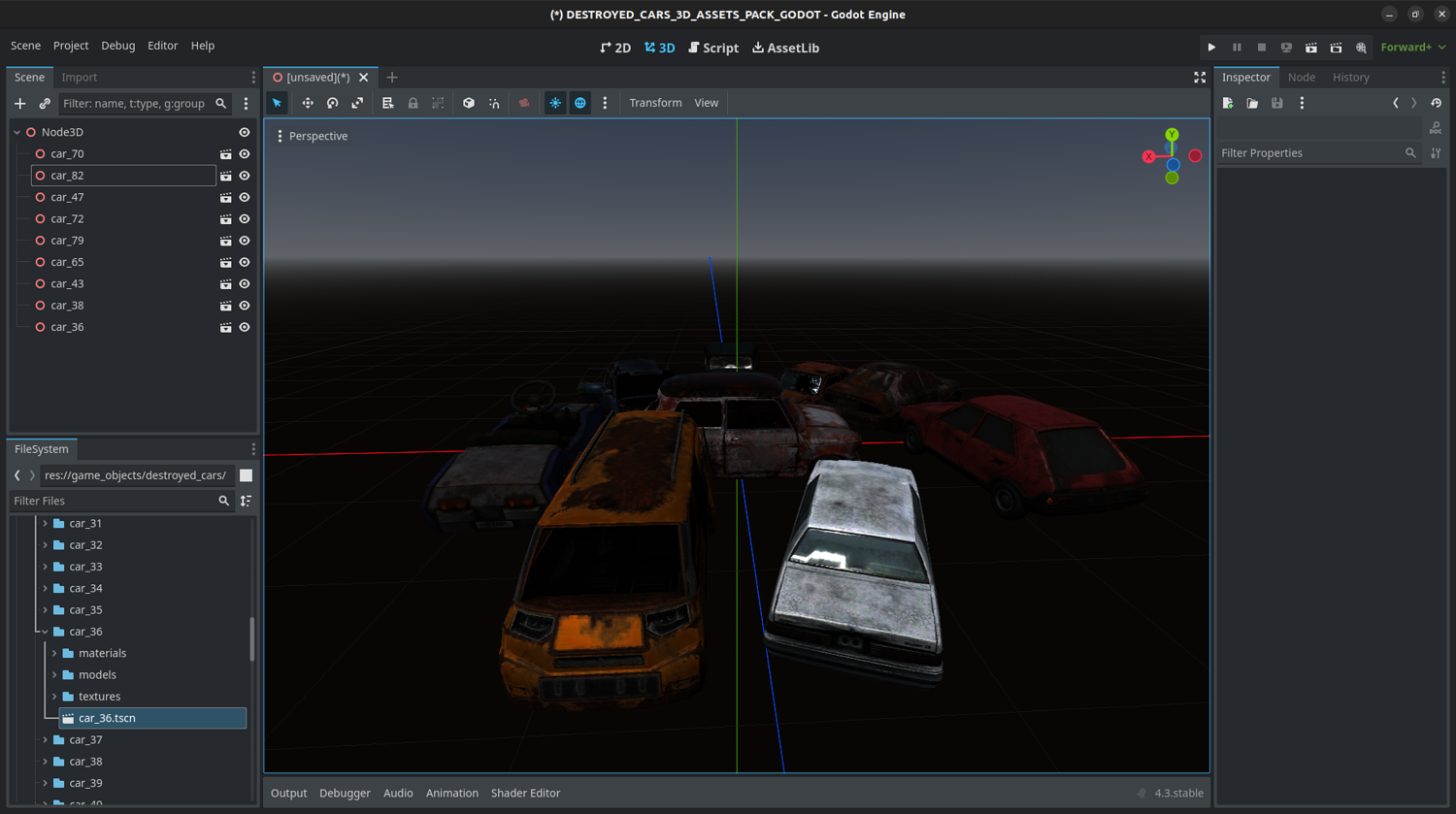Open the AssetLib workspace

click(786, 48)
